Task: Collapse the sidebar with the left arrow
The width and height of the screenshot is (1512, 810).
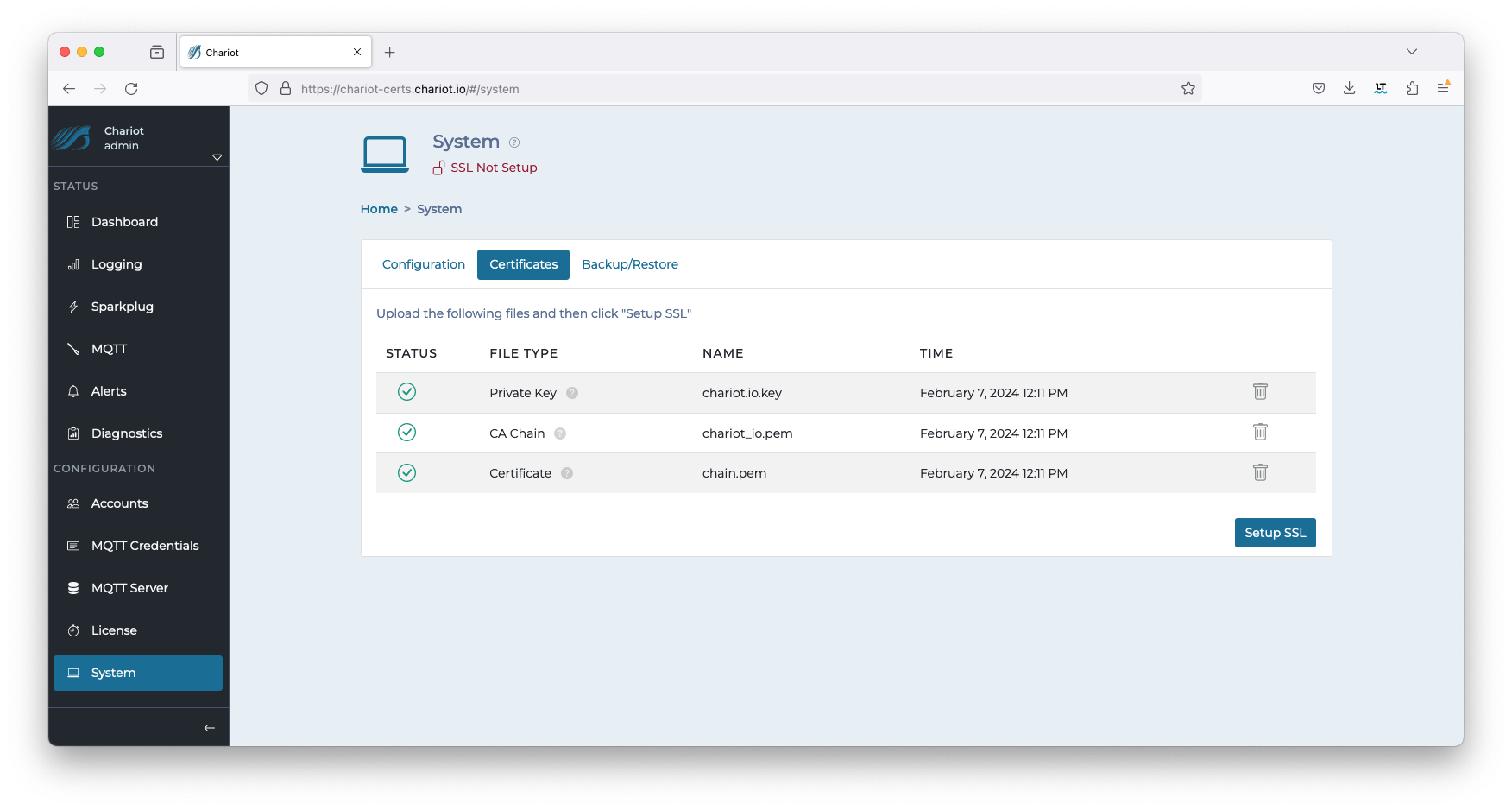Action: point(209,728)
